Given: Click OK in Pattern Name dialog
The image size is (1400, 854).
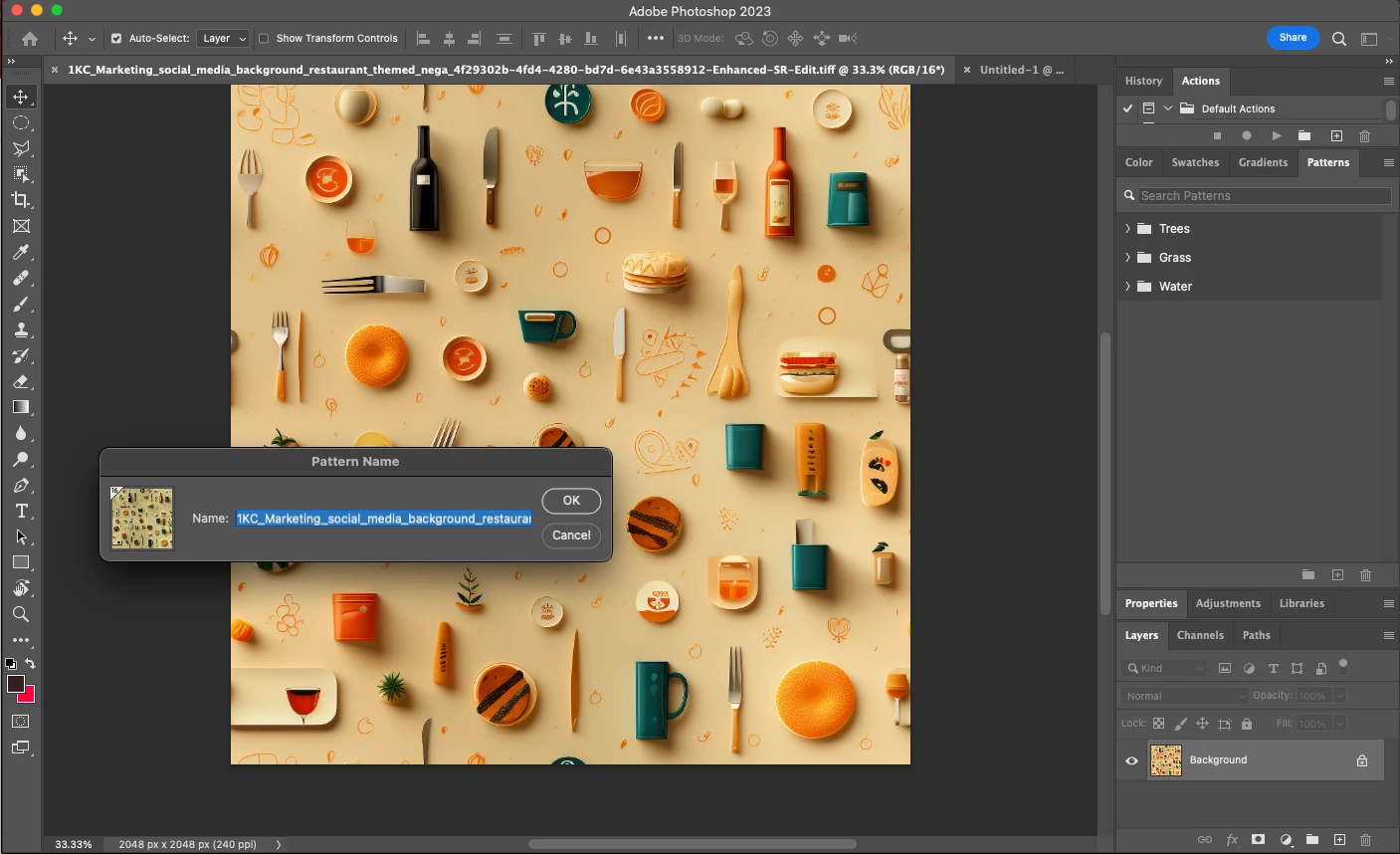Looking at the screenshot, I should click(571, 501).
